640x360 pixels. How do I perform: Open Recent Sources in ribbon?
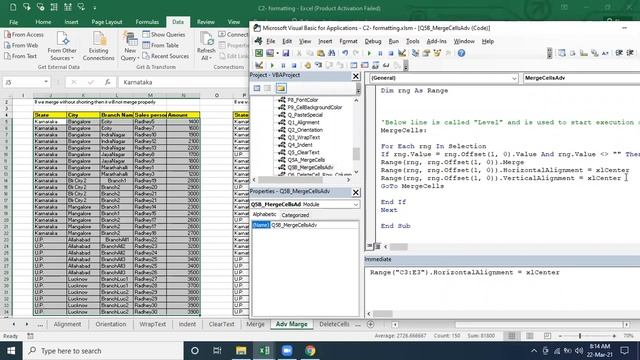tap(166, 56)
